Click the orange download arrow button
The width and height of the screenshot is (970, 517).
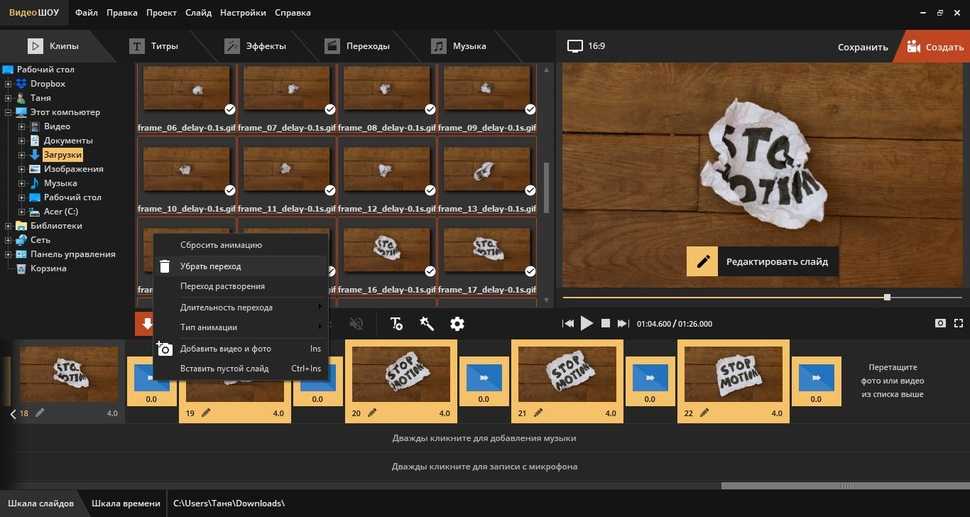coord(146,323)
